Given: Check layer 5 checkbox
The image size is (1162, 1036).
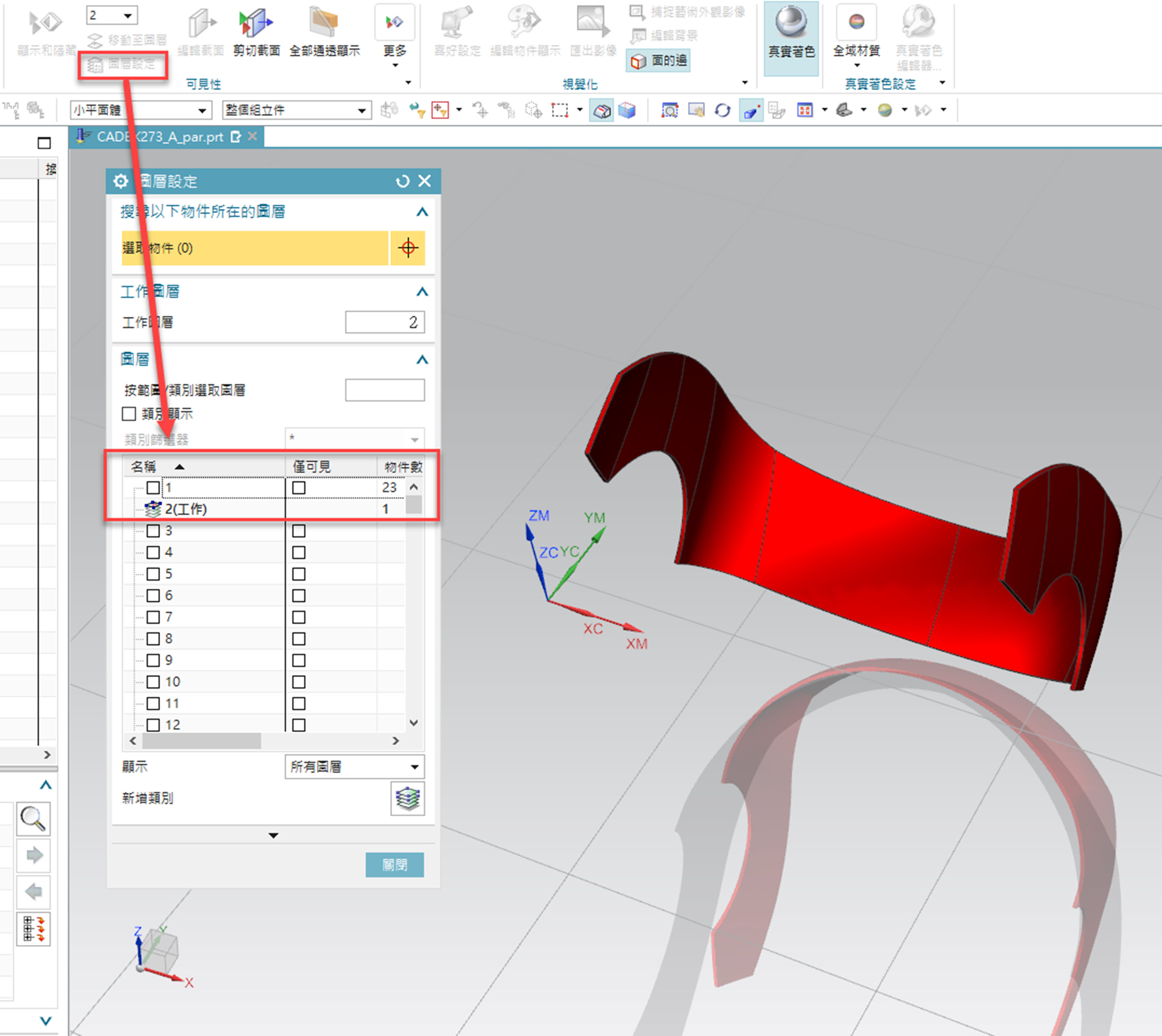Looking at the screenshot, I should (x=153, y=574).
